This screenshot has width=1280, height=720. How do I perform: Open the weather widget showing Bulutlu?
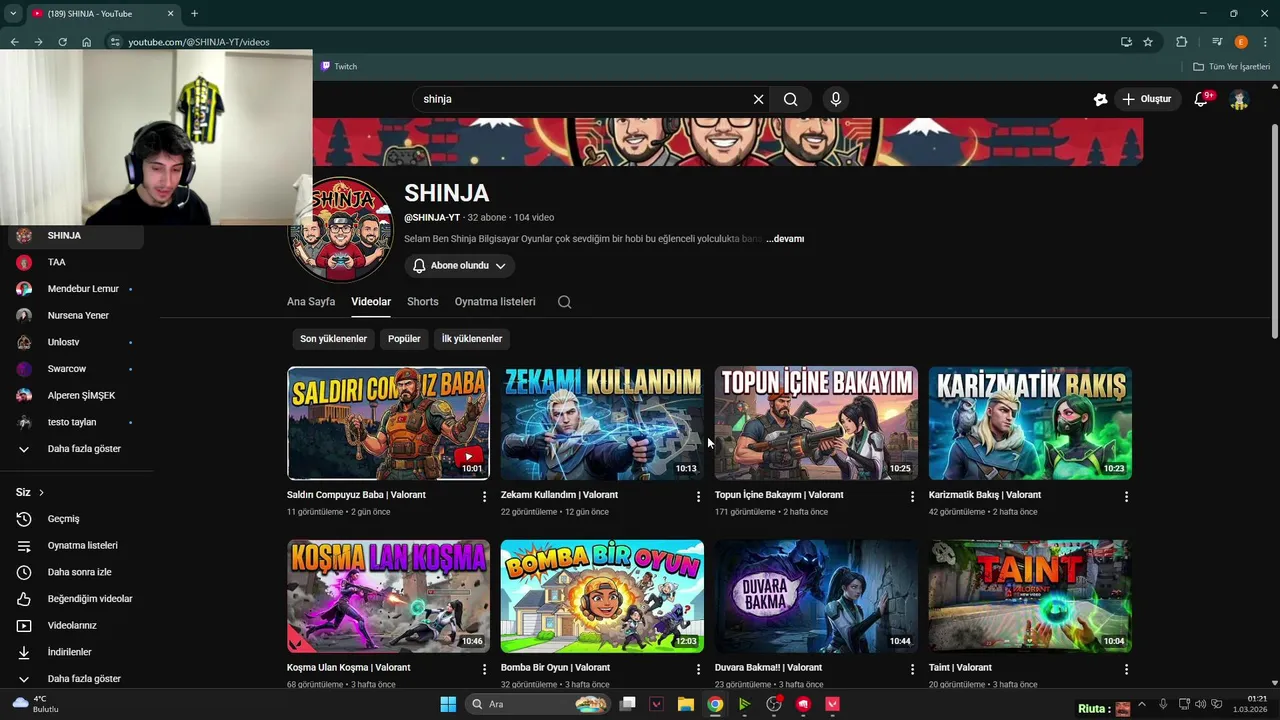pyautogui.click(x=35, y=704)
